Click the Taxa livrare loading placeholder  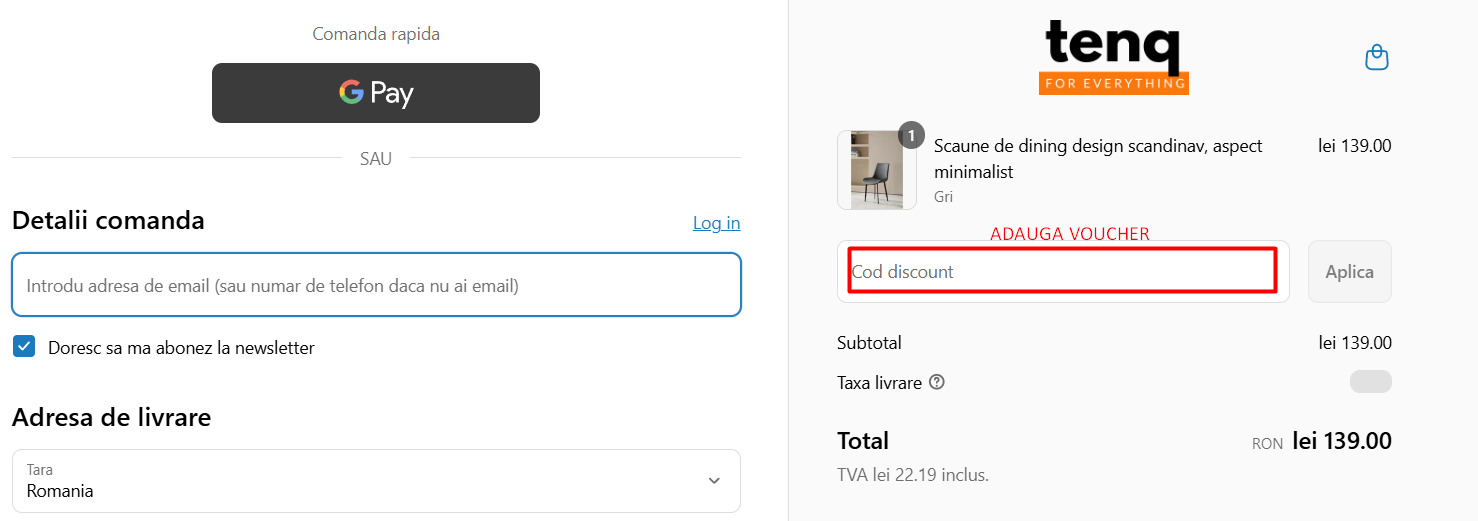(x=1370, y=381)
